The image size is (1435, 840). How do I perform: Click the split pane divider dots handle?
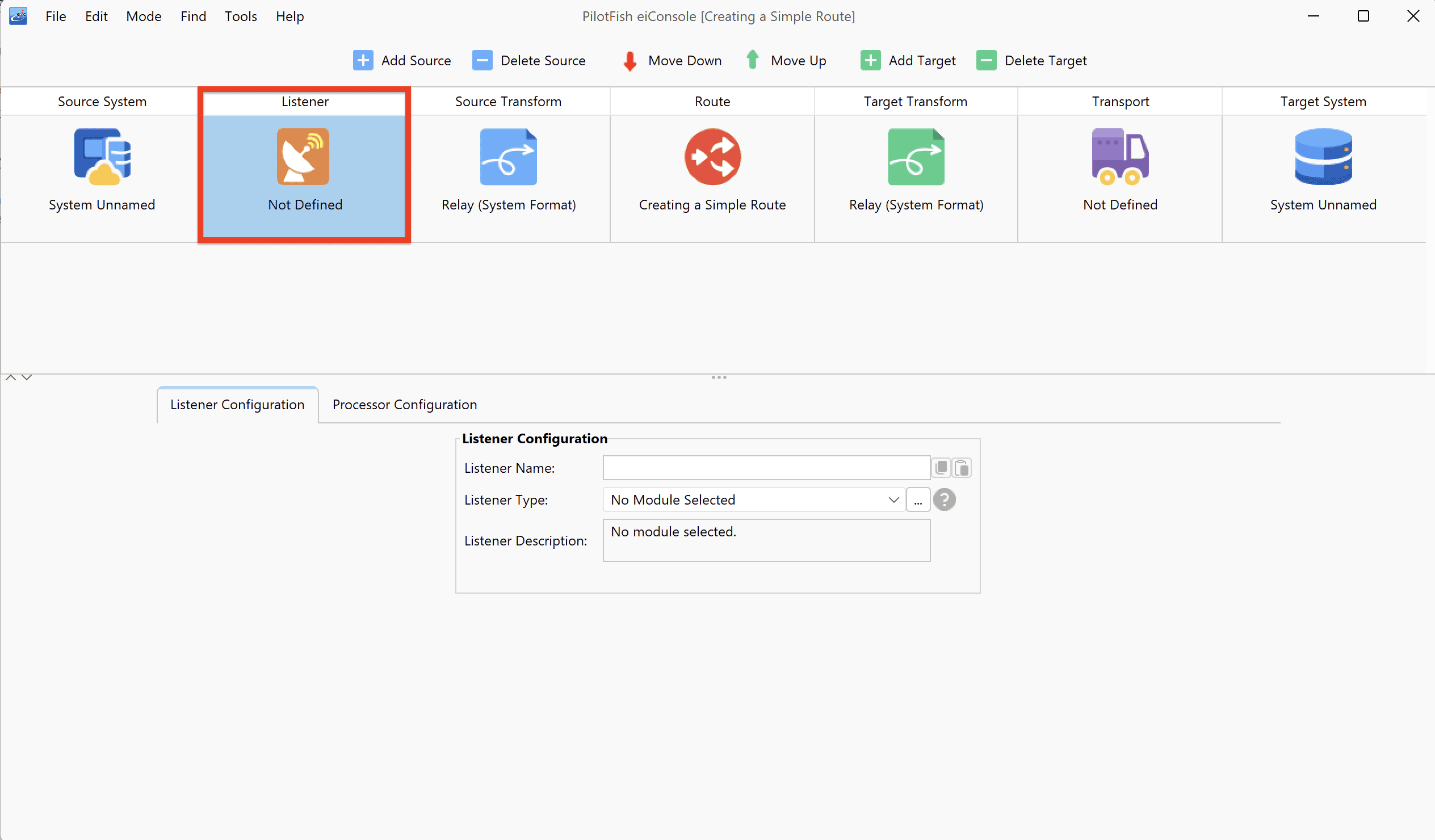[x=719, y=377]
